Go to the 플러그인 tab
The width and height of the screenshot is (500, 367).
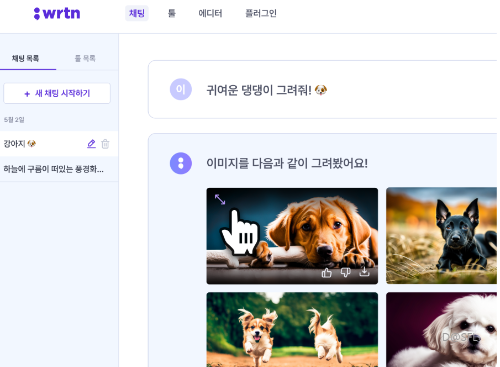tap(261, 13)
